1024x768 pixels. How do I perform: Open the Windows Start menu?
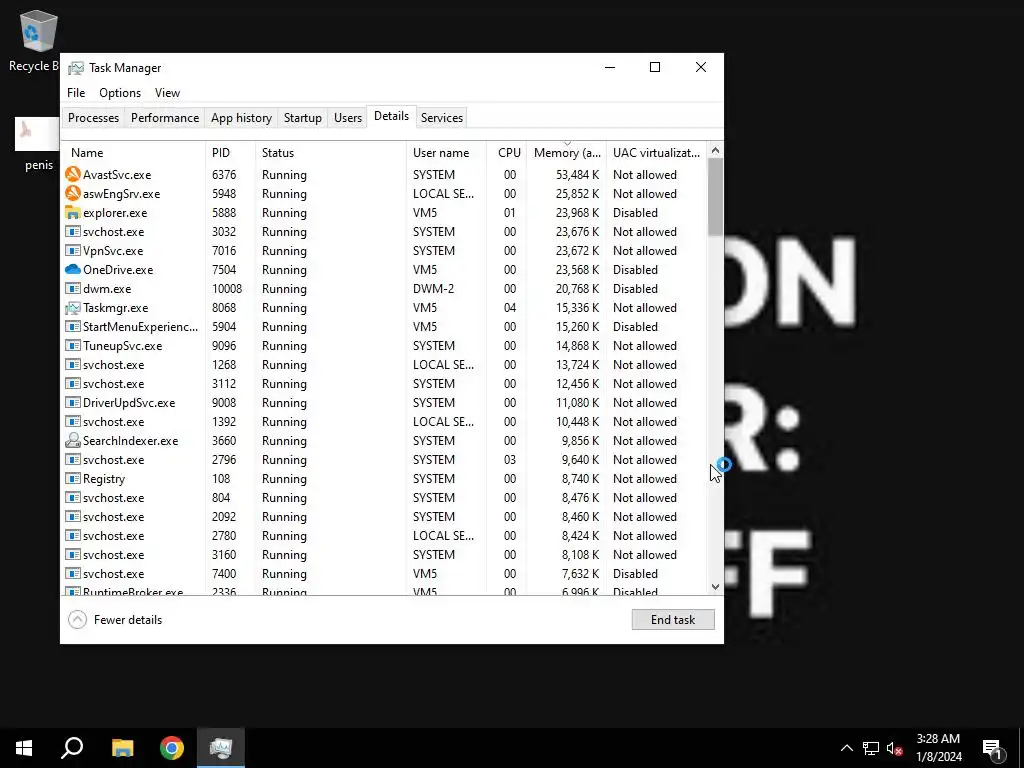(x=24, y=748)
